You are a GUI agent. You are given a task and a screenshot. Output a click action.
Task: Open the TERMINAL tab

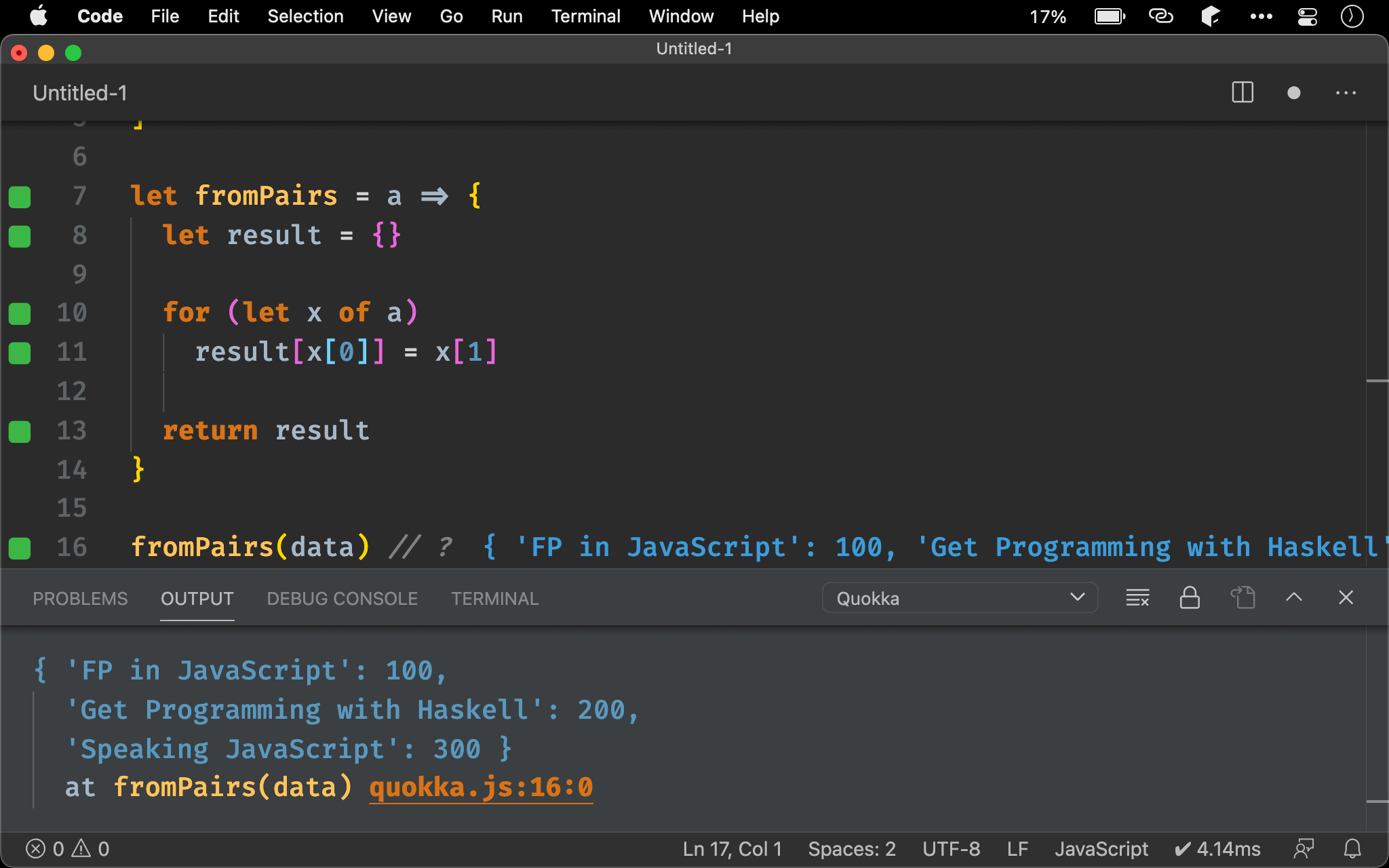494,599
